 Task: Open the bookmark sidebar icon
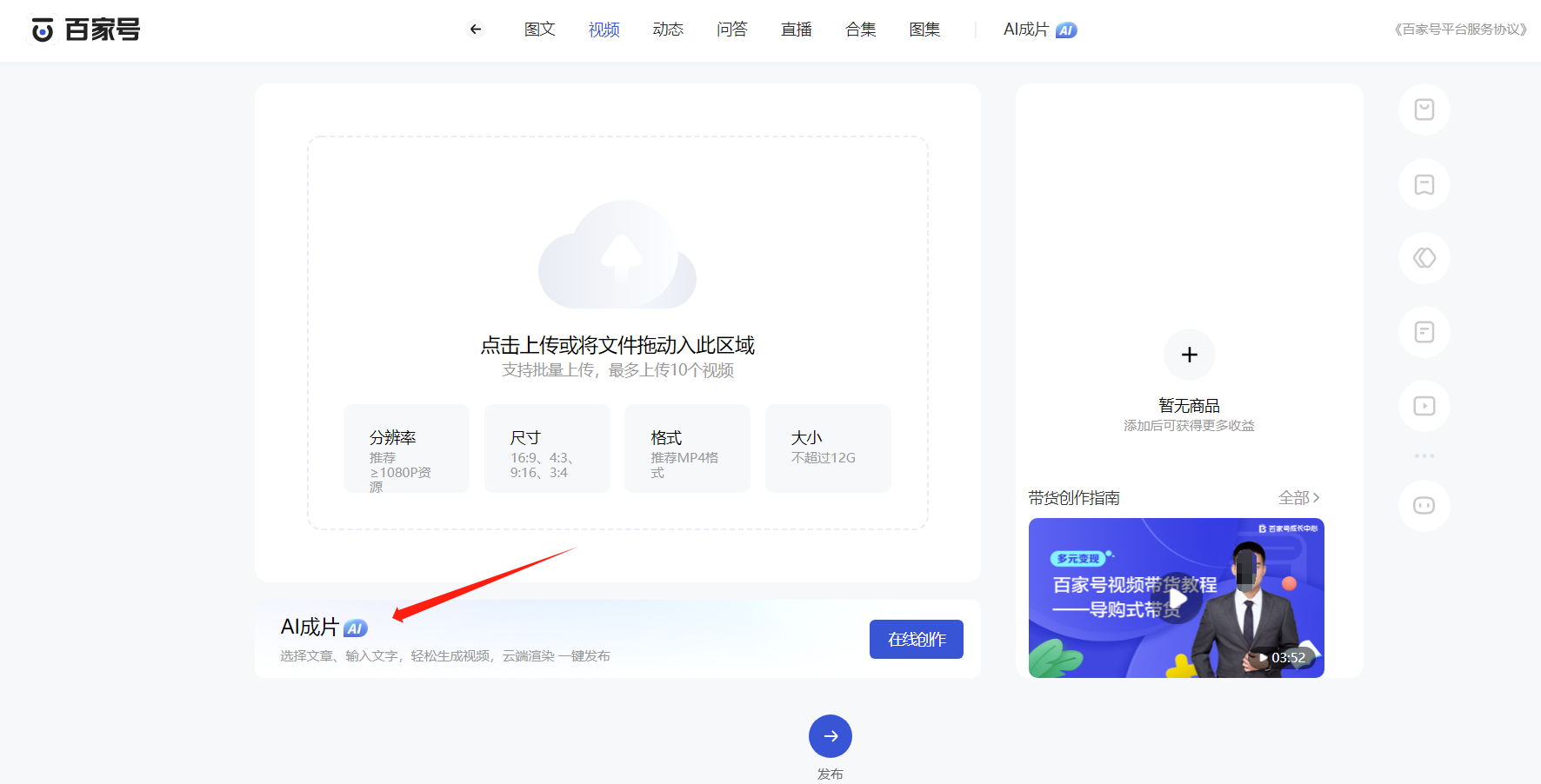[1424, 184]
